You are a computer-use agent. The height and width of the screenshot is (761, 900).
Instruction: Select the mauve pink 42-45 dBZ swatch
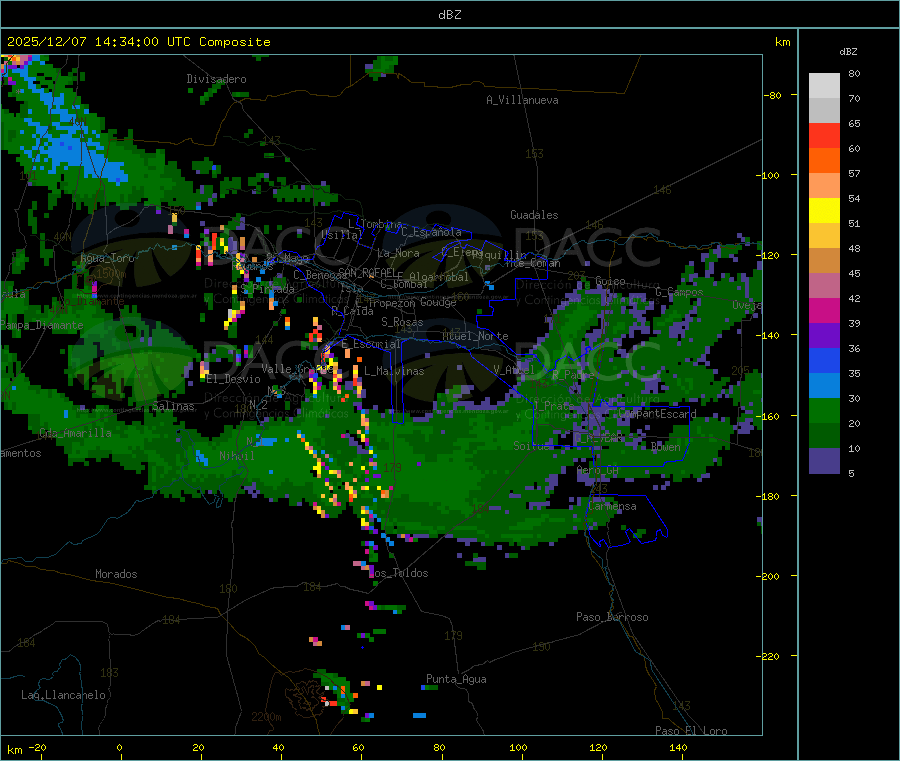pos(824,286)
